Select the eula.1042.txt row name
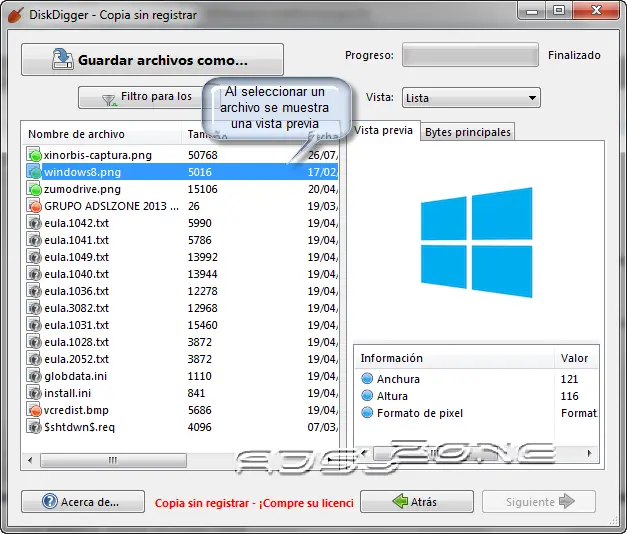 tap(76, 223)
